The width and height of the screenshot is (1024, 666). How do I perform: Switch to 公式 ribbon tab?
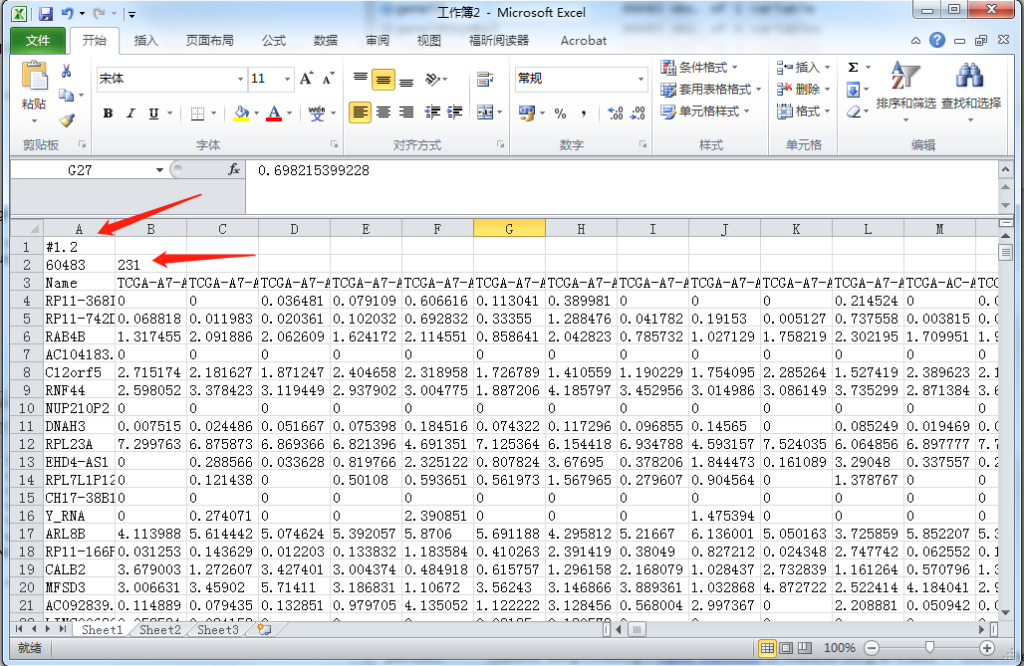[x=274, y=40]
